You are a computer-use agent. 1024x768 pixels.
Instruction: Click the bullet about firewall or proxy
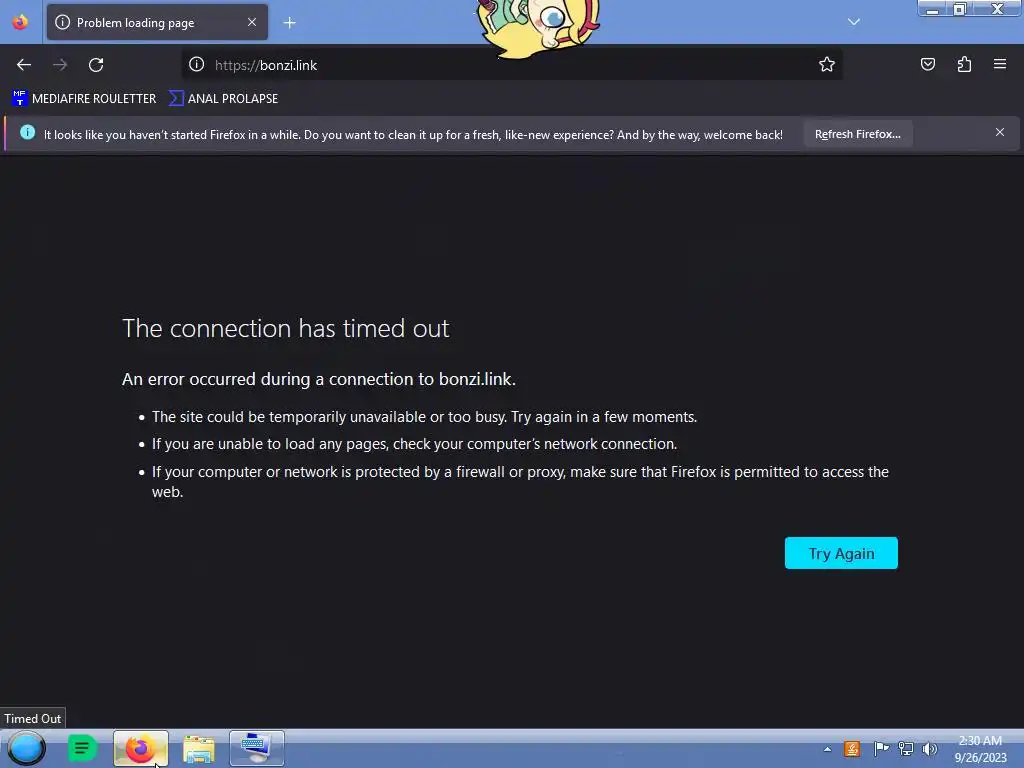520,481
